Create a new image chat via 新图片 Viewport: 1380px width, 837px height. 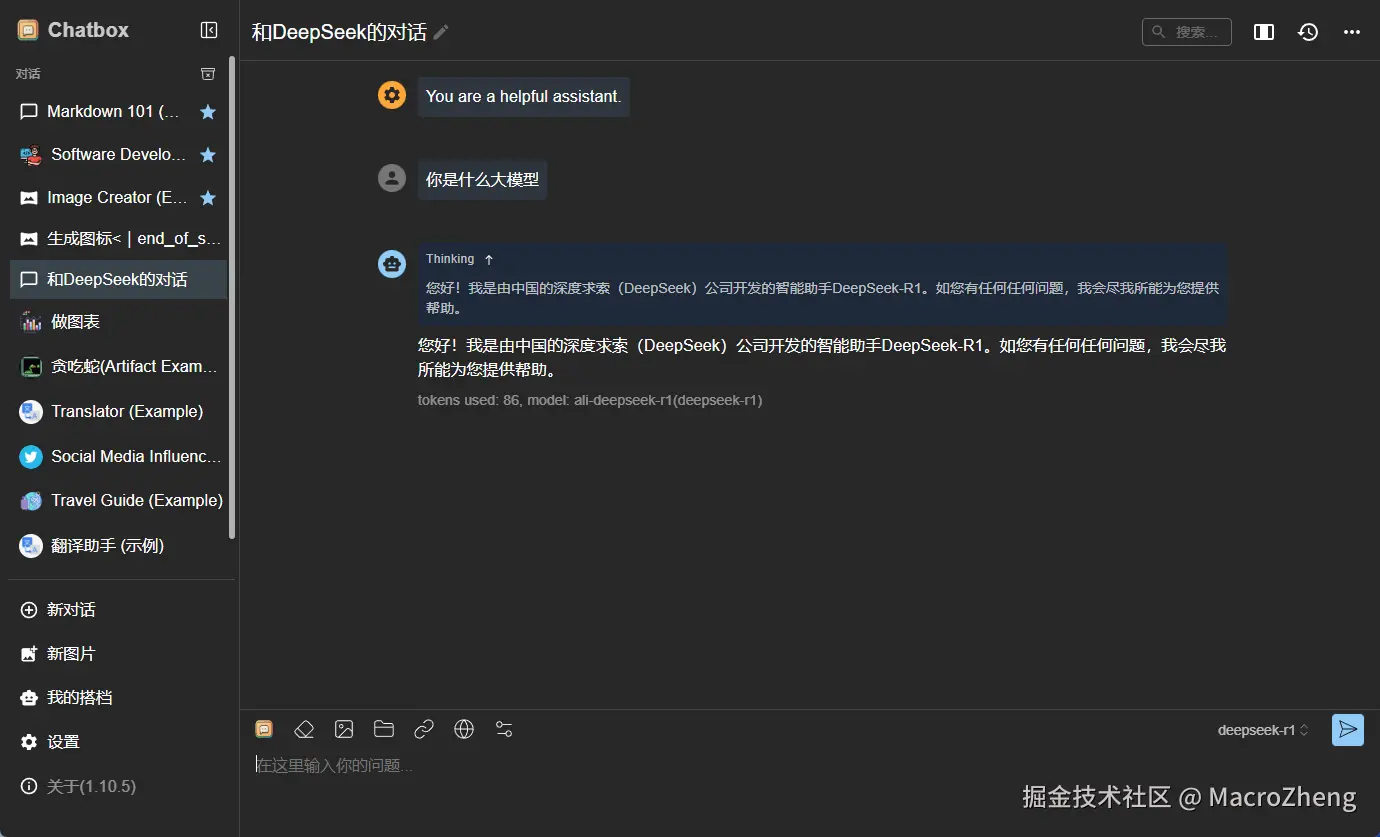pyautogui.click(x=120, y=654)
